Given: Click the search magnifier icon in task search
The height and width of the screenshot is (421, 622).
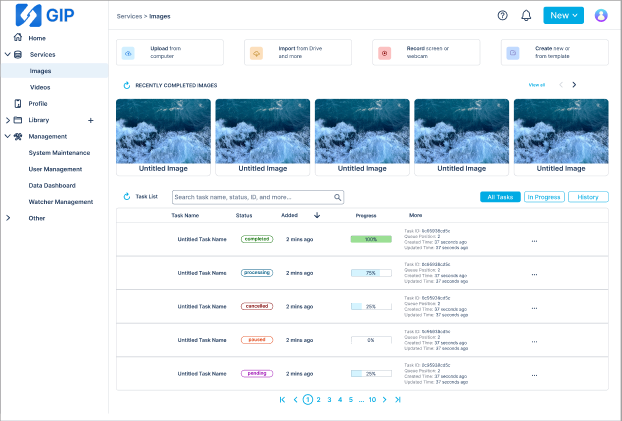Looking at the screenshot, I should pyautogui.click(x=337, y=197).
